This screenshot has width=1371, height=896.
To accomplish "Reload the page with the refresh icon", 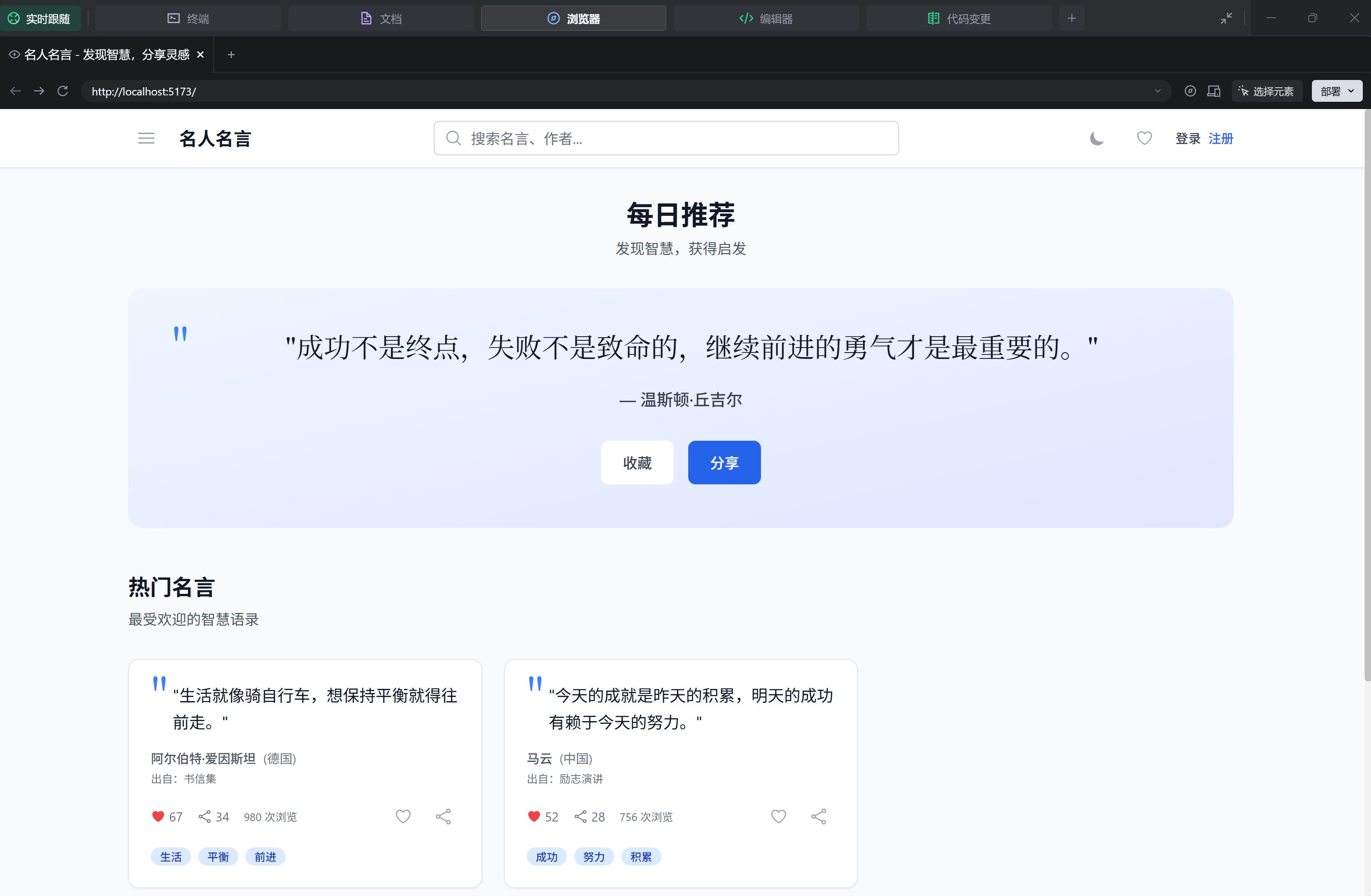I will coord(63,91).
